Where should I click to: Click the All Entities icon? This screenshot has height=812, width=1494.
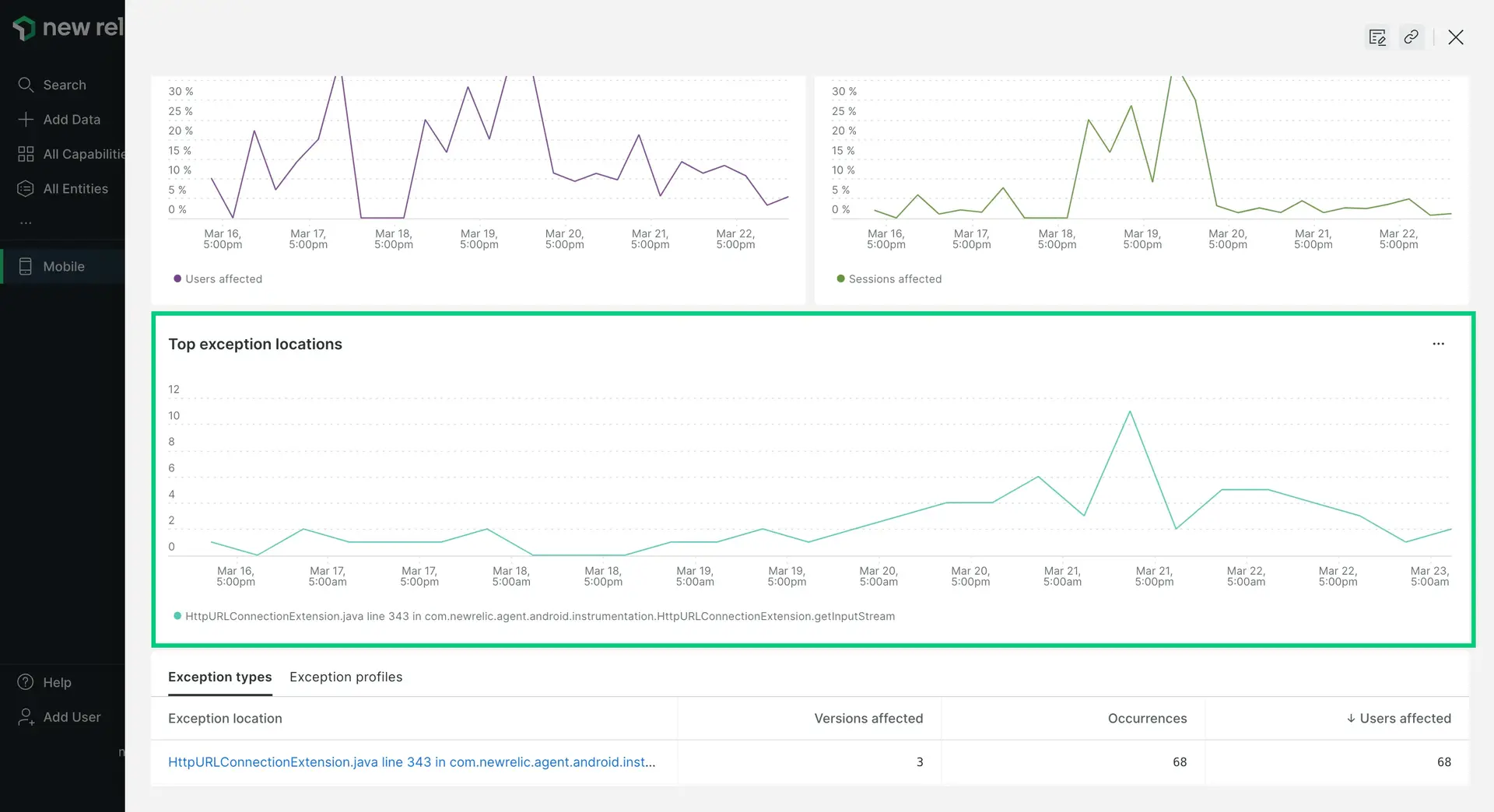(26, 188)
